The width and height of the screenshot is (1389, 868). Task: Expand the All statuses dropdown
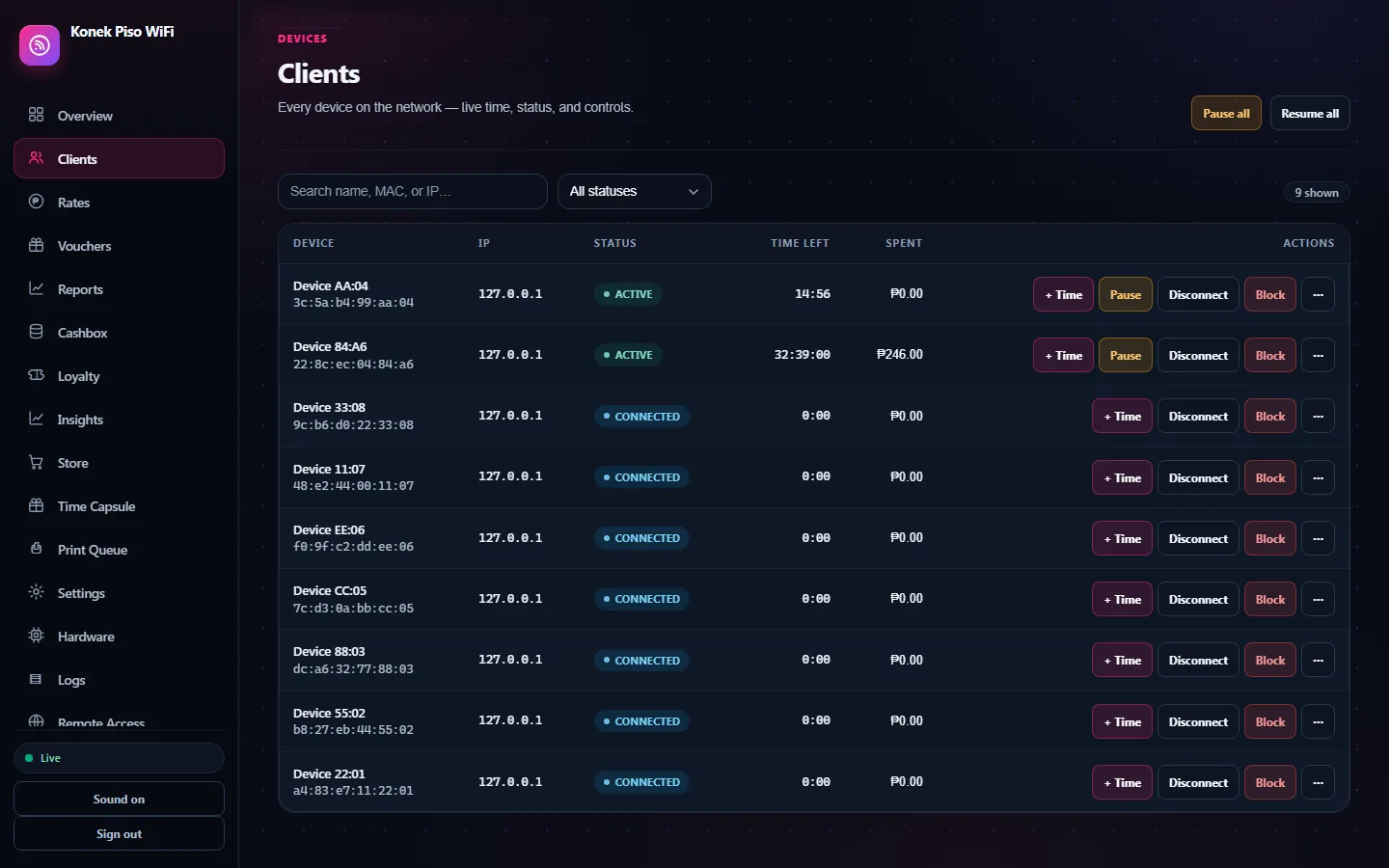click(635, 191)
